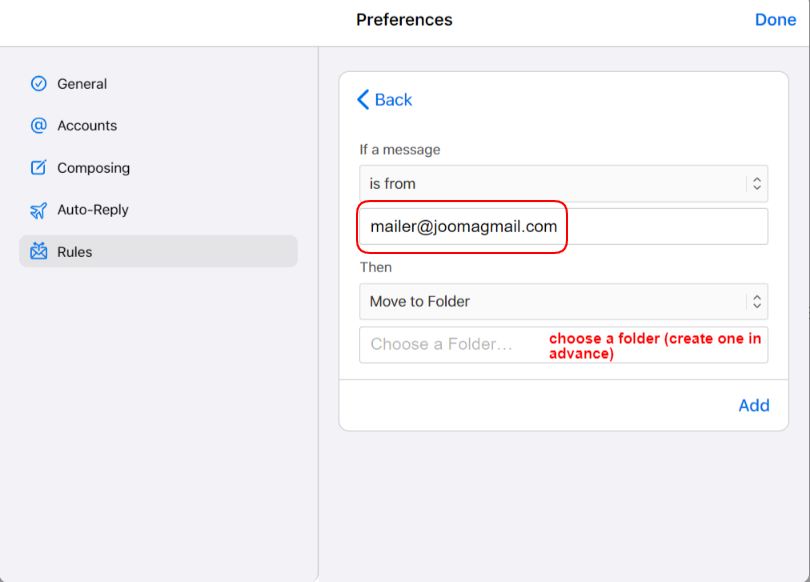The height and width of the screenshot is (582, 810).
Task: Click the Rules envelope icon
Action: click(x=39, y=252)
